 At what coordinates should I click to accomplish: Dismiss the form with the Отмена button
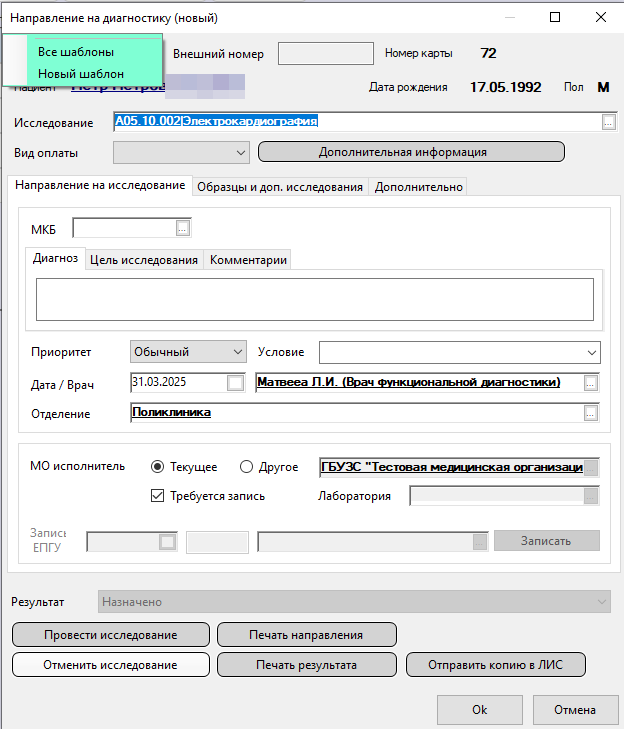point(575,710)
